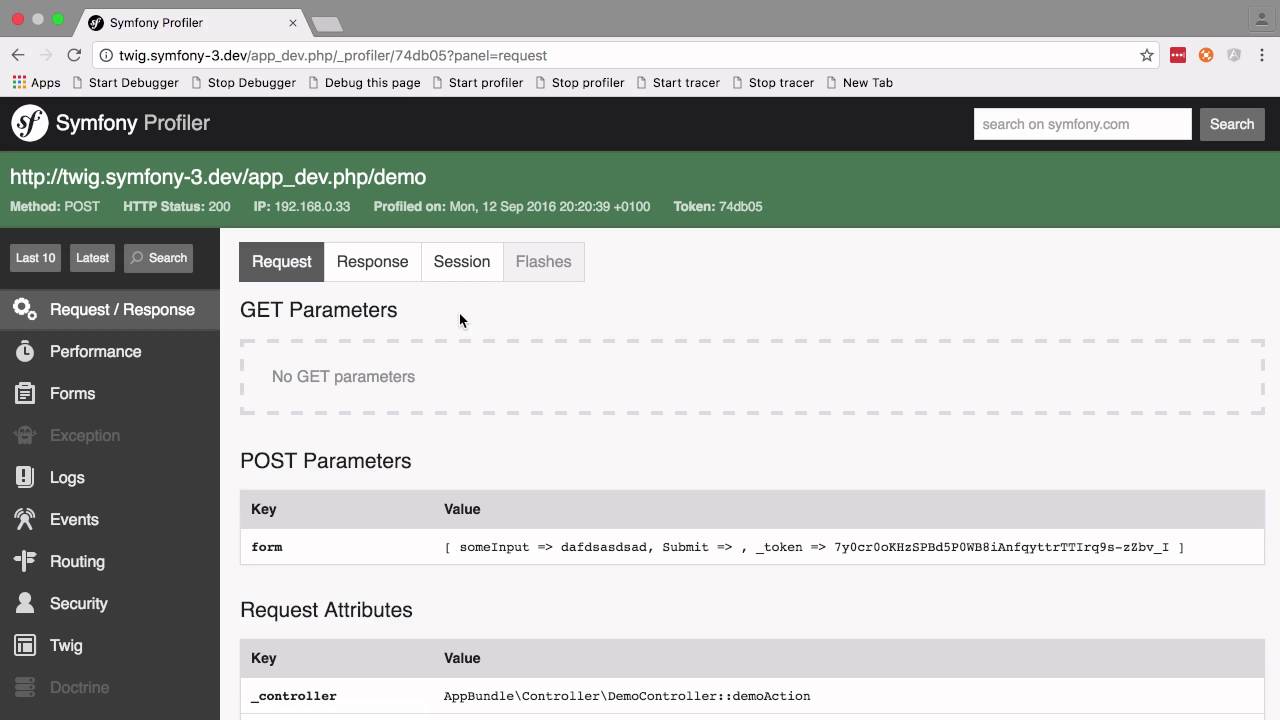Image resolution: width=1280 pixels, height=720 pixels.
Task: Click the Forms clipboard icon
Action: [25, 393]
